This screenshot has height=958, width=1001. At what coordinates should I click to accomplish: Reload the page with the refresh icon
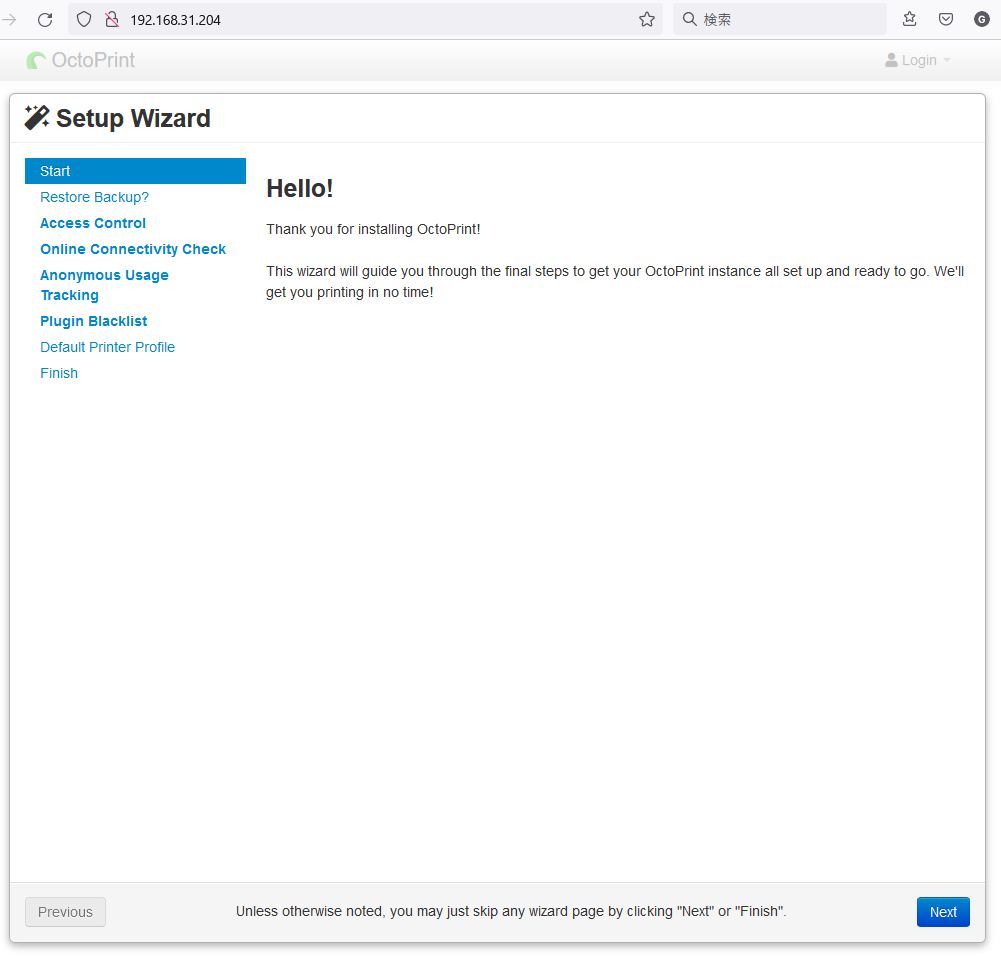pos(45,20)
